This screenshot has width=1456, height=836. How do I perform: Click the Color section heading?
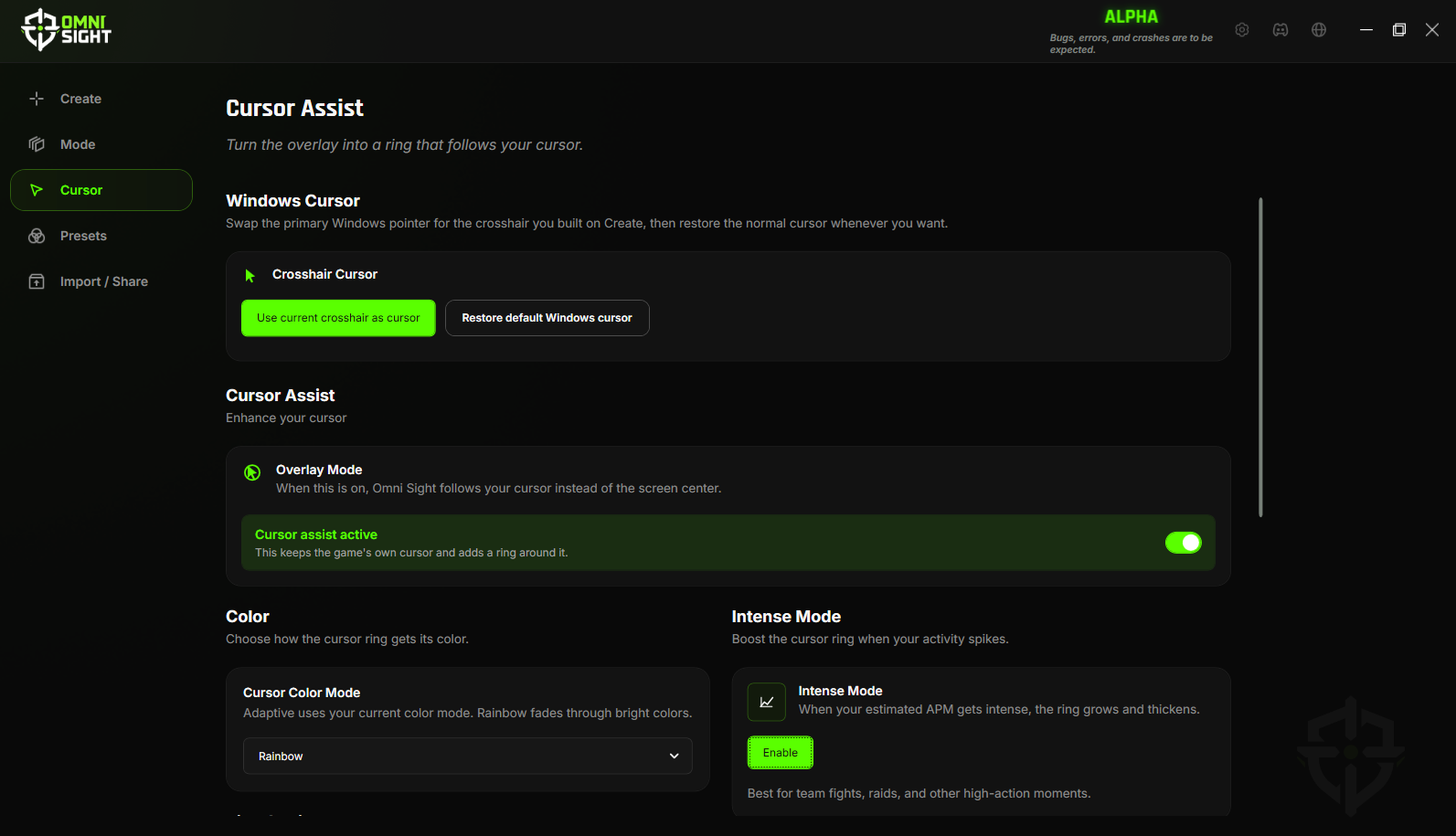(248, 617)
